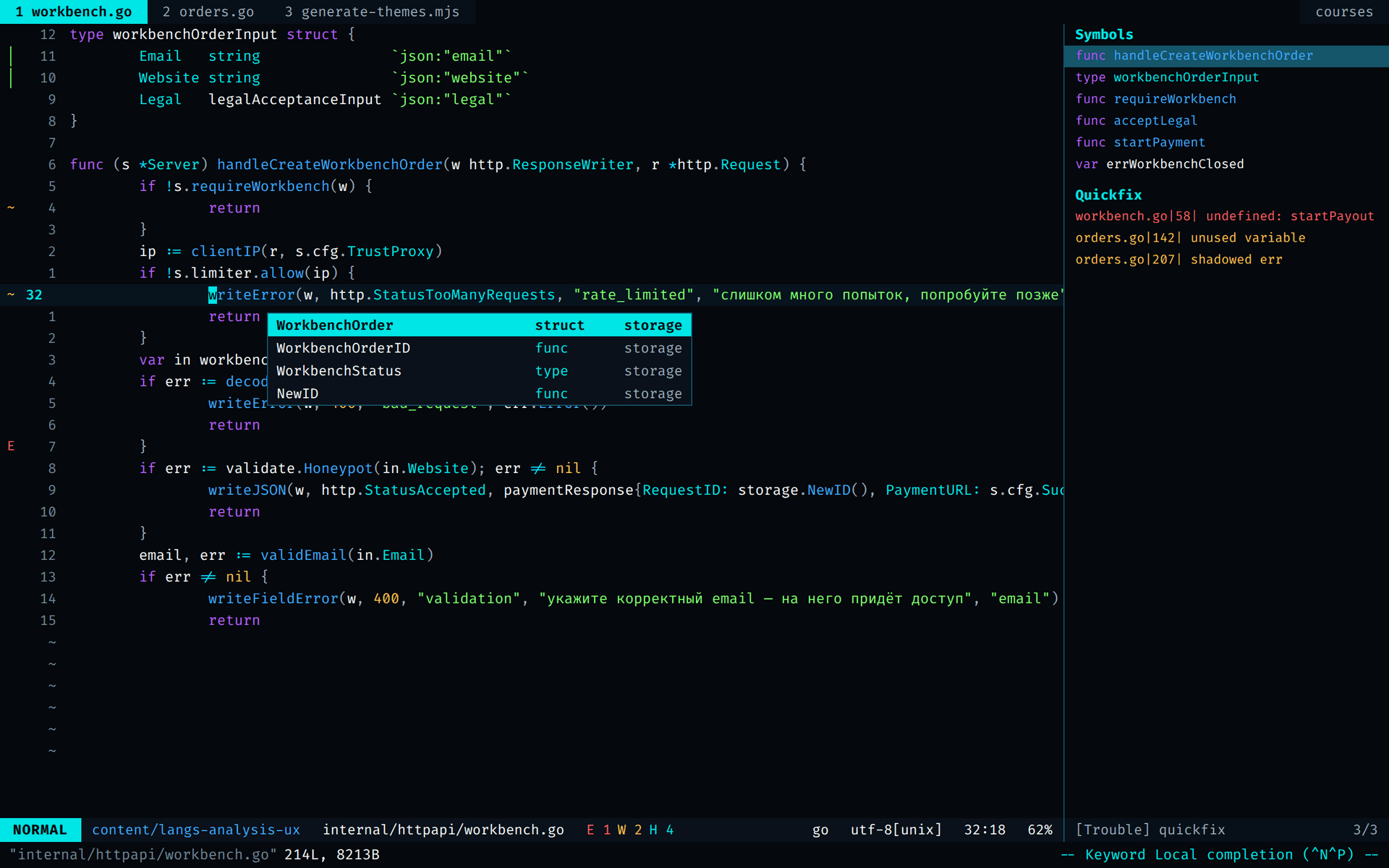Click the go filetype indicator

[820, 830]
